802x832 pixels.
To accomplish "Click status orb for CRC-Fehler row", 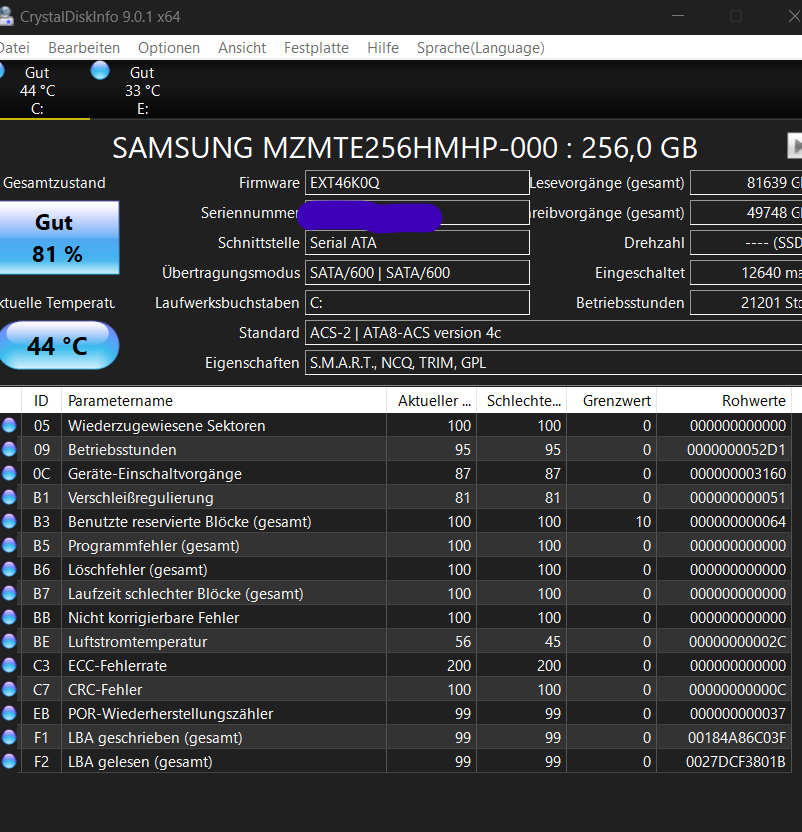I will click(9, 689).
